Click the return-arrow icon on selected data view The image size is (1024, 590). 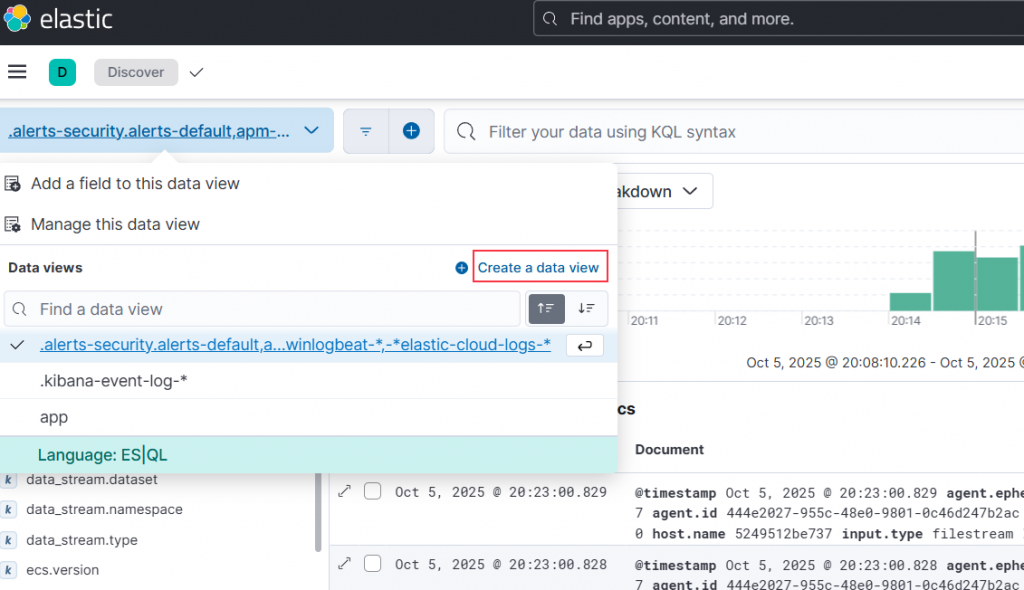pyautogui.click(x=584, y=345)
